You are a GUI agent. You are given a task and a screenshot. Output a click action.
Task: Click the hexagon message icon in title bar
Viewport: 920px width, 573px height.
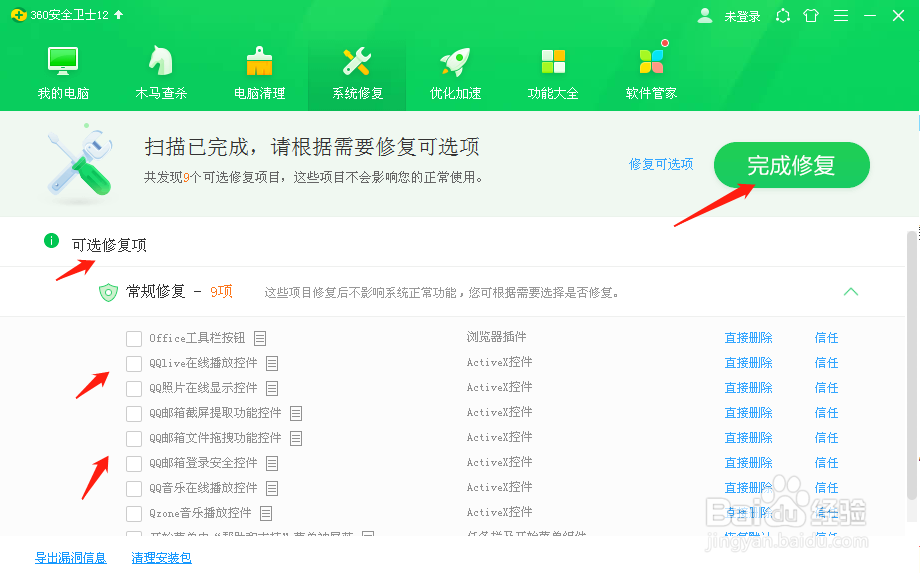783,15
